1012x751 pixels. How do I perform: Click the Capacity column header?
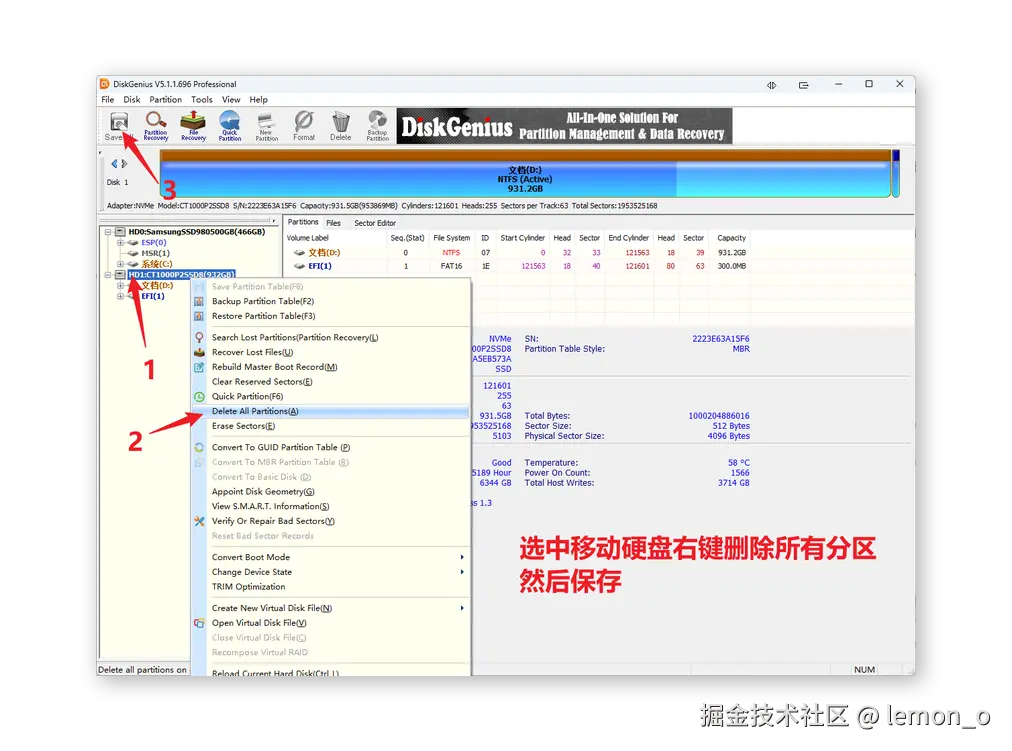click(731, 238)
